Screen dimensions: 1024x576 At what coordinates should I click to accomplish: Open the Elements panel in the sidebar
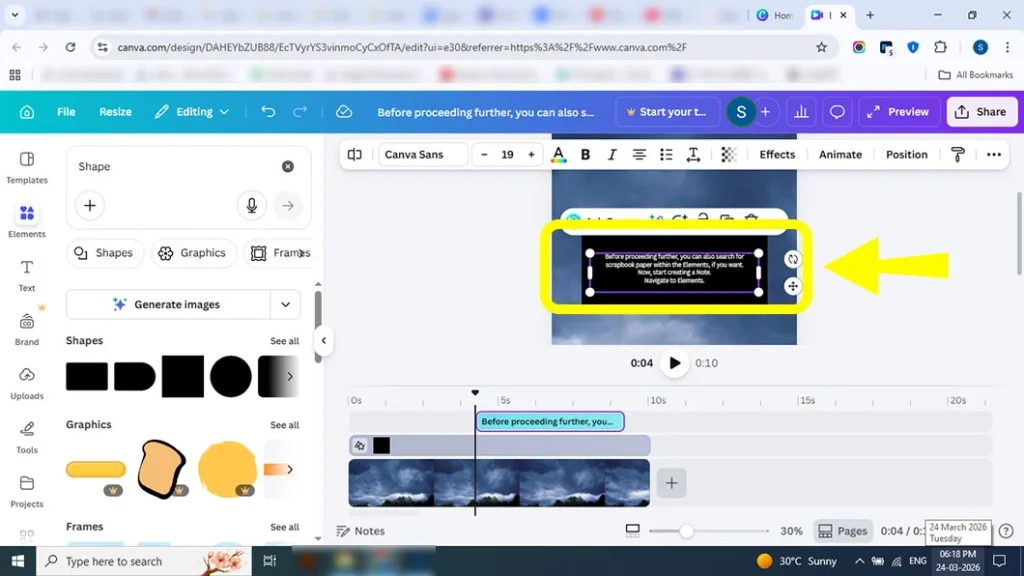coord(27,218)
